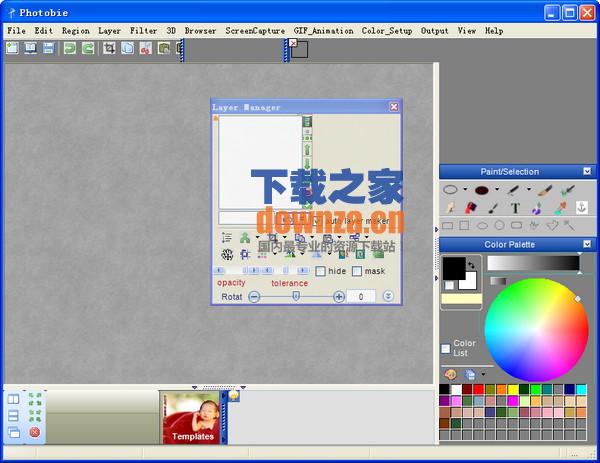Tick the mask checkbox in Layer Manager
This screenshot has width=600, height=463.
(x=356, y=271)
